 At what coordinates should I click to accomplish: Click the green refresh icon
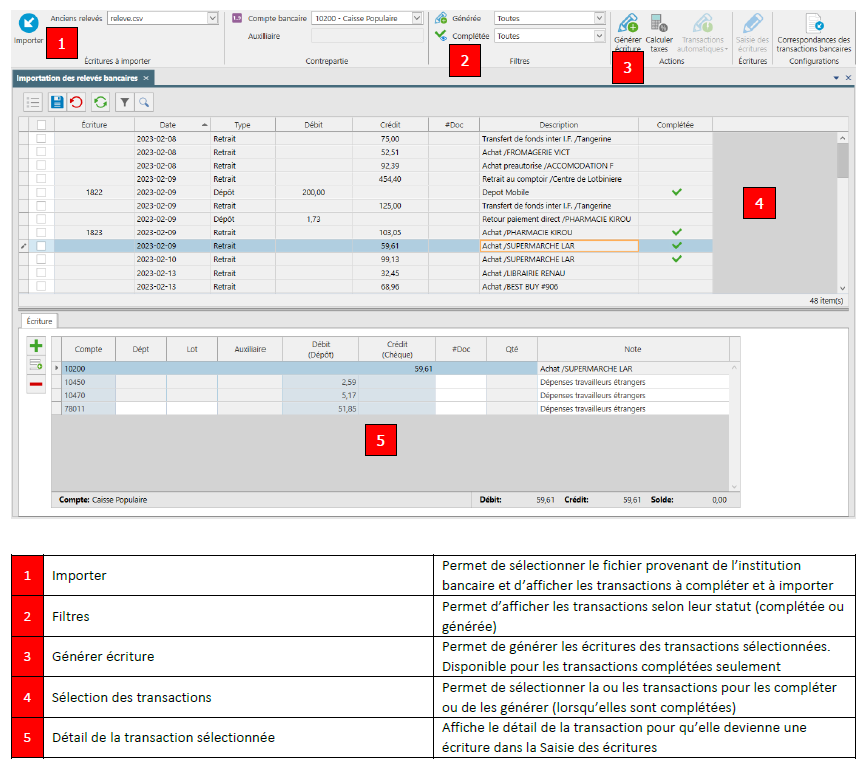pyautogui.click(x=100, y=102)
